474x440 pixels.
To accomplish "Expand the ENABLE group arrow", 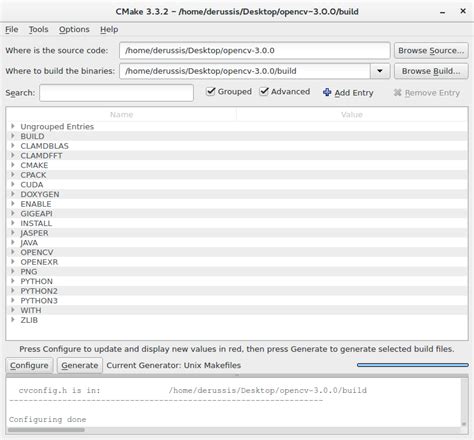I will pyautogui.click(x=13, y=203).
